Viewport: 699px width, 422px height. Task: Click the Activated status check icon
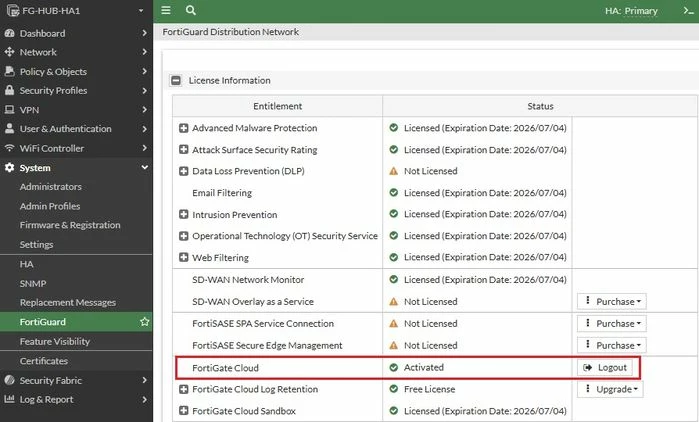394,367
